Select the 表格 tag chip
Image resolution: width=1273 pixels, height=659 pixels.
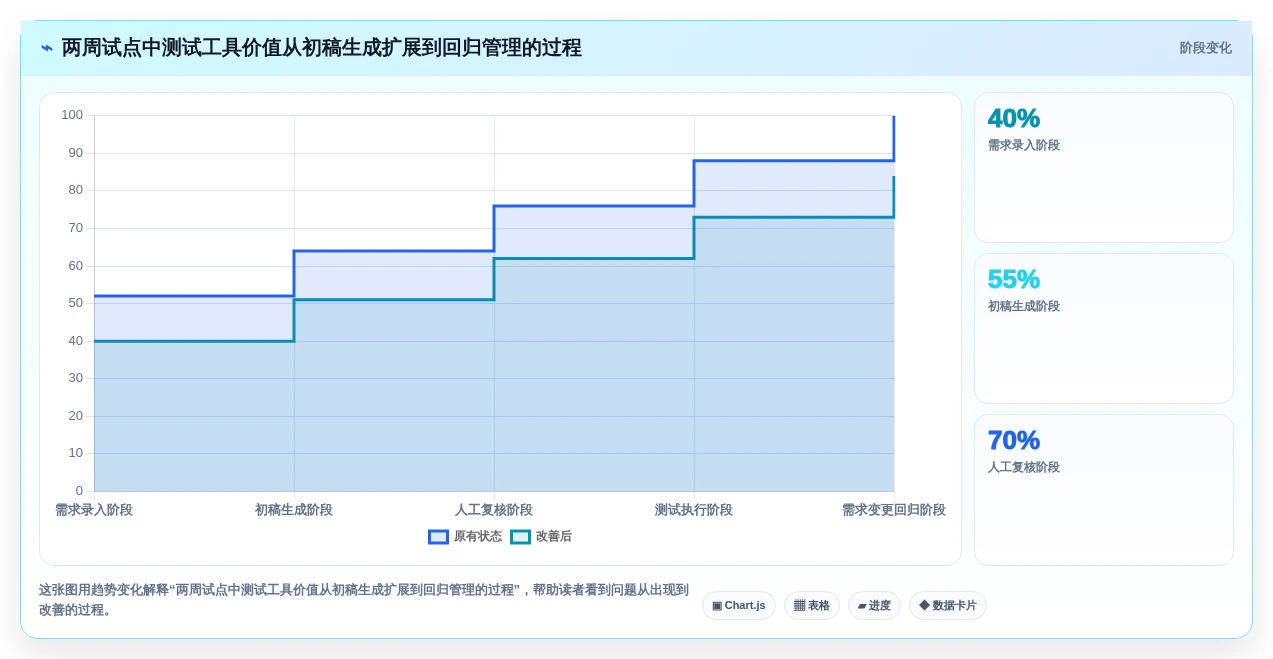pos(812,606)
